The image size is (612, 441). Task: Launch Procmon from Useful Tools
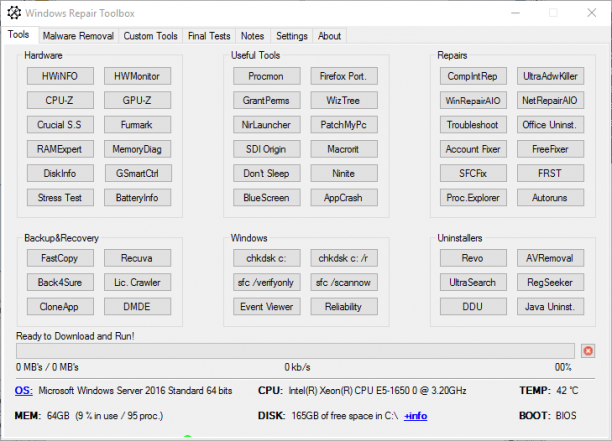point(267,76)
